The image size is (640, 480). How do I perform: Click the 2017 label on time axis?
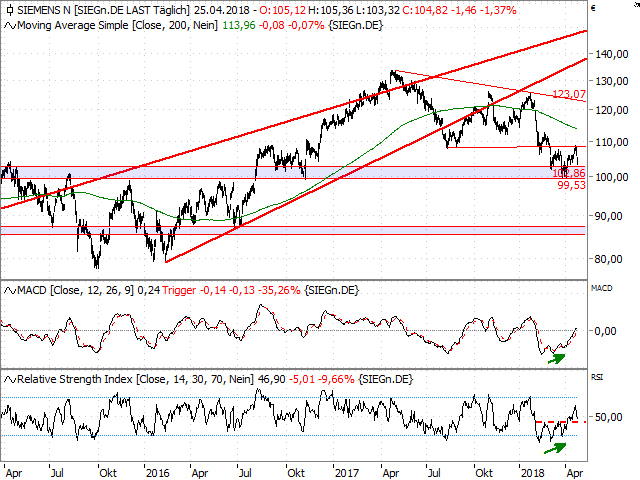pos(347,473)
